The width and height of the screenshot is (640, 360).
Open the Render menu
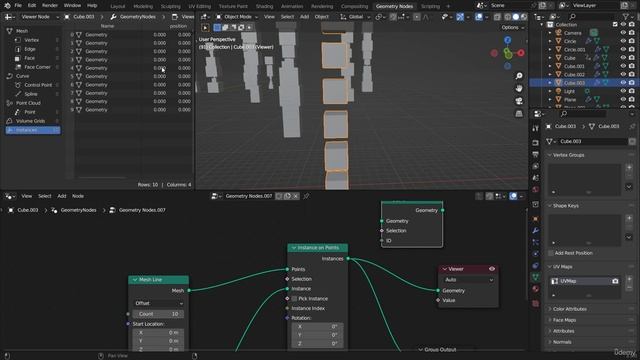[50, 6]
